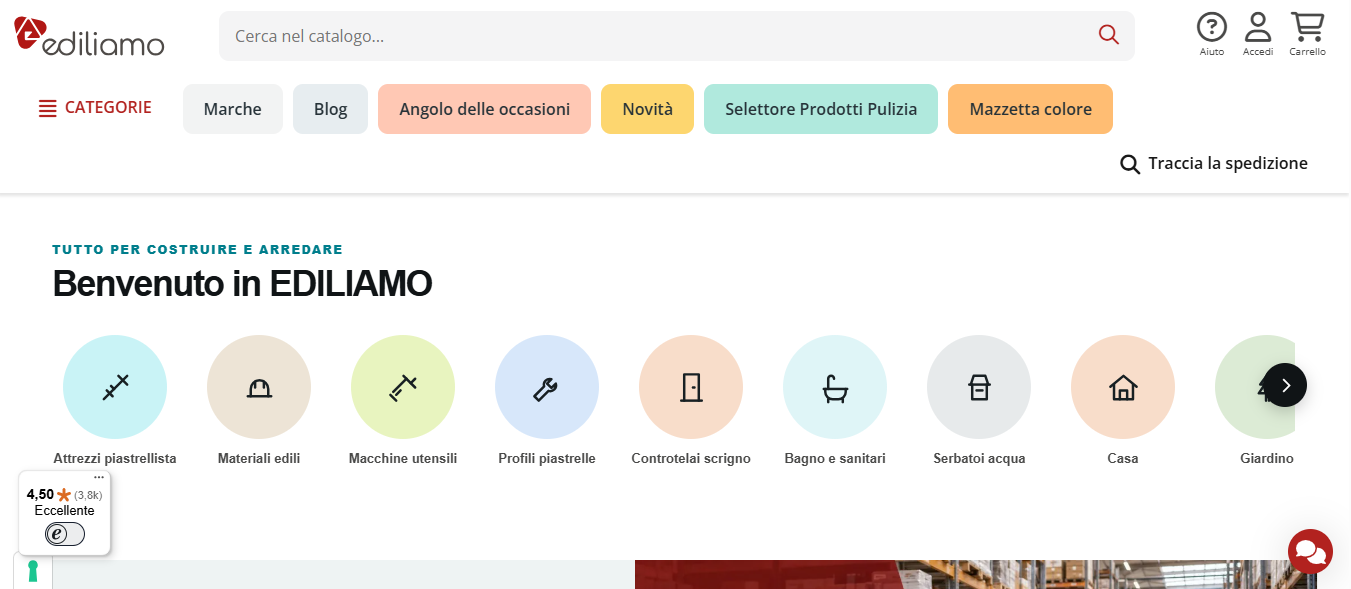Image resolution: width=1351 pixels, height=589 pixels.
Task: Click the Controtelai scrigno text label
Action: [691, 458]
